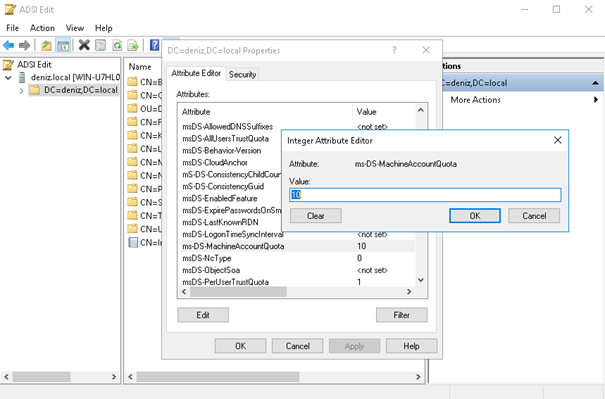Expand the DC=deniz,DC=local tree node
The image size is (605, 399).
point(22,91)
